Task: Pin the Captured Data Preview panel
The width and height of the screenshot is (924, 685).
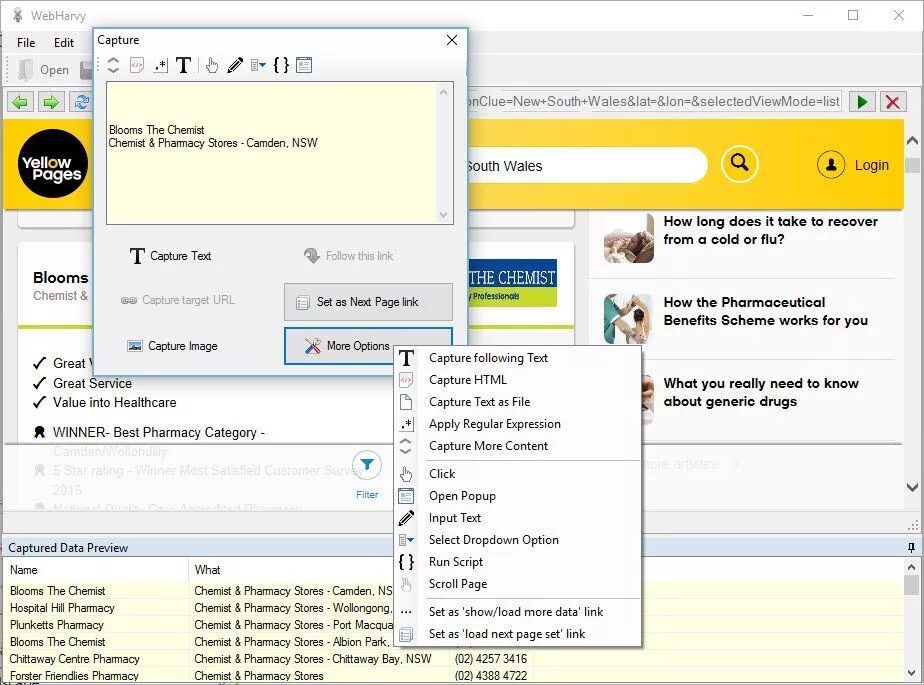Action: tap(911, 548)
